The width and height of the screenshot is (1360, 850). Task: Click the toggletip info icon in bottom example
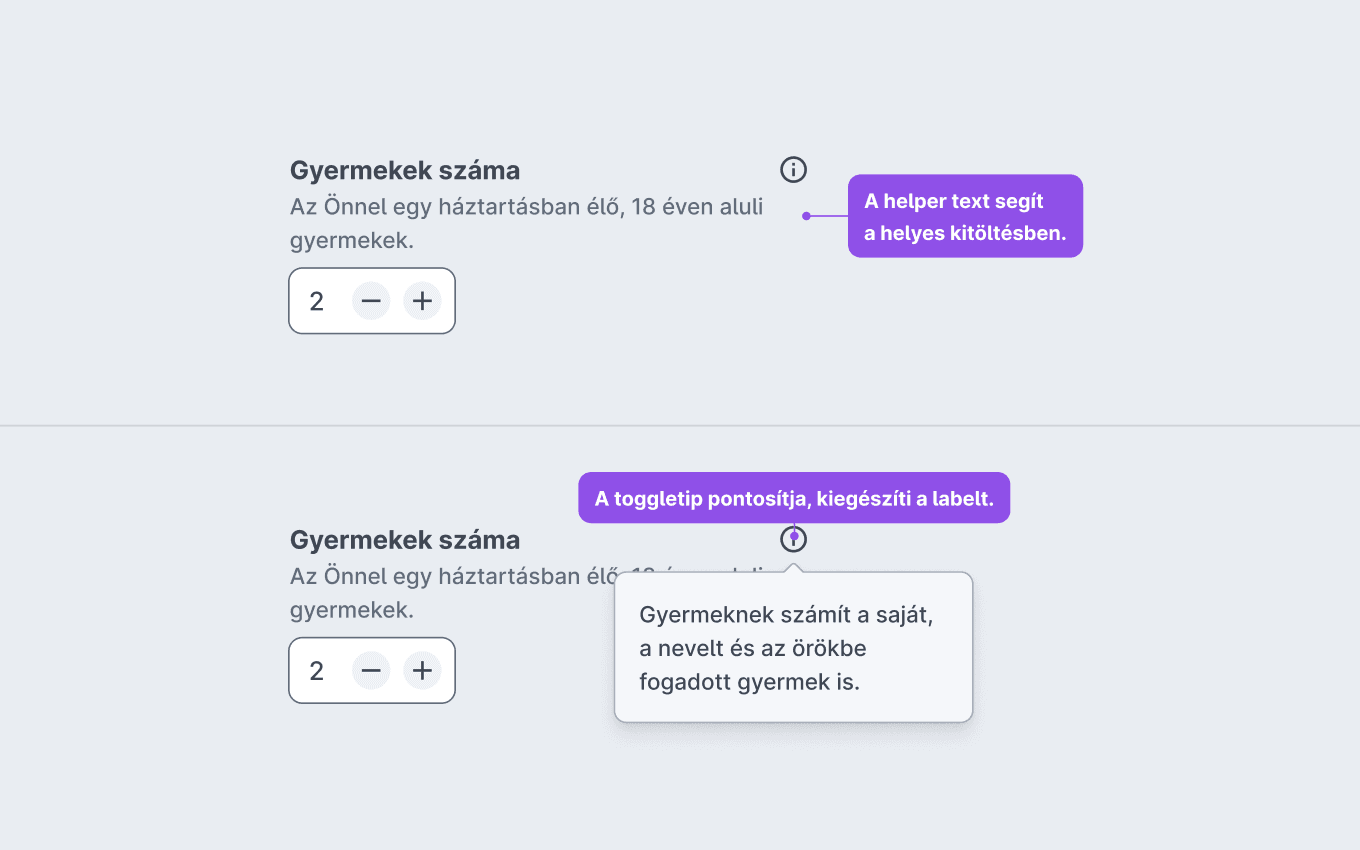(x=793, y=540)
